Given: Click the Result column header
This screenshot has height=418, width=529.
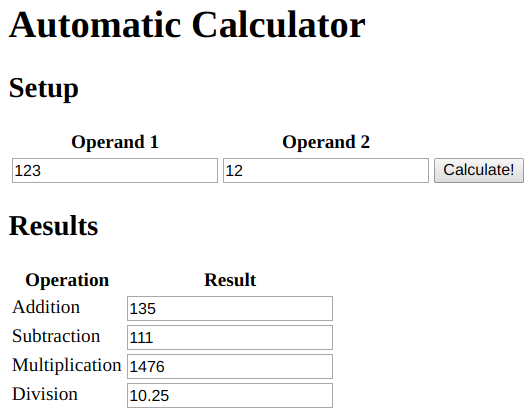Looking at the screenshot, I should coord(230,280).
